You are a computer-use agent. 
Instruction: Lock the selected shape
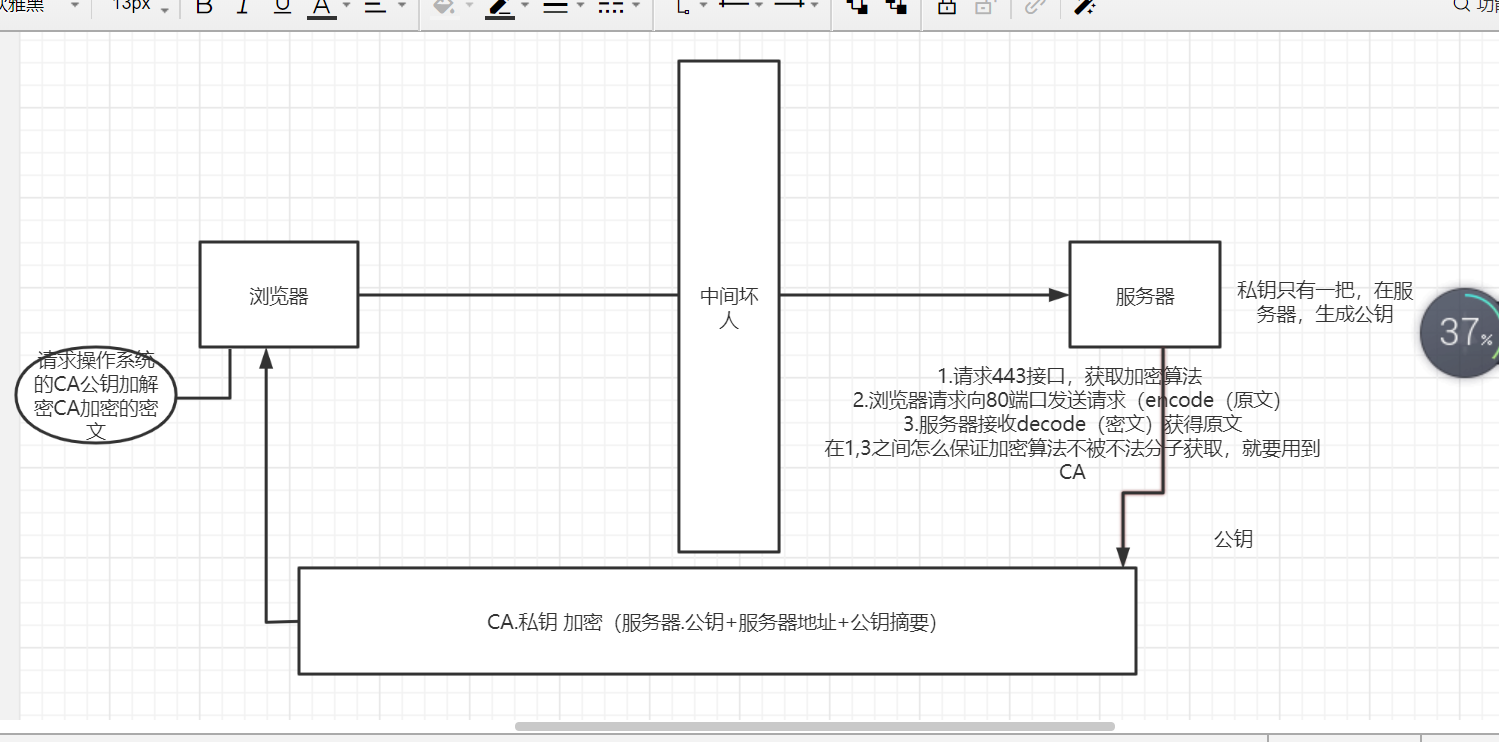coord(945,7)
